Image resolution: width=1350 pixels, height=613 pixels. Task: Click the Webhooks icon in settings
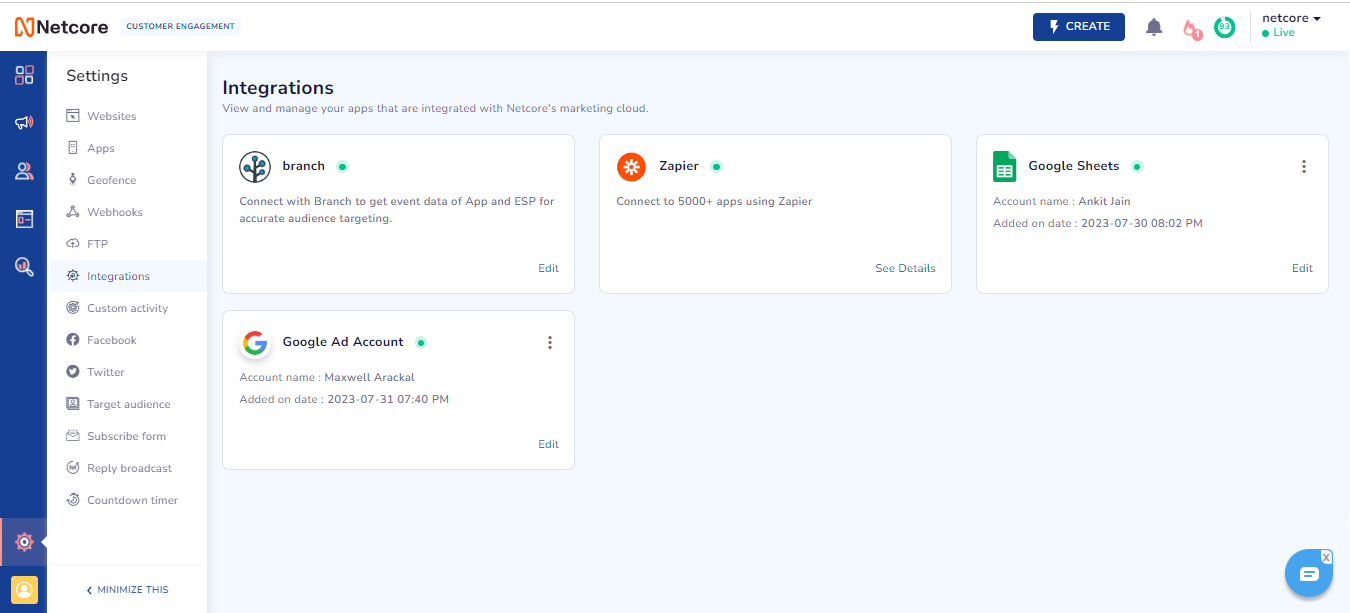click(x=72, y=212)
